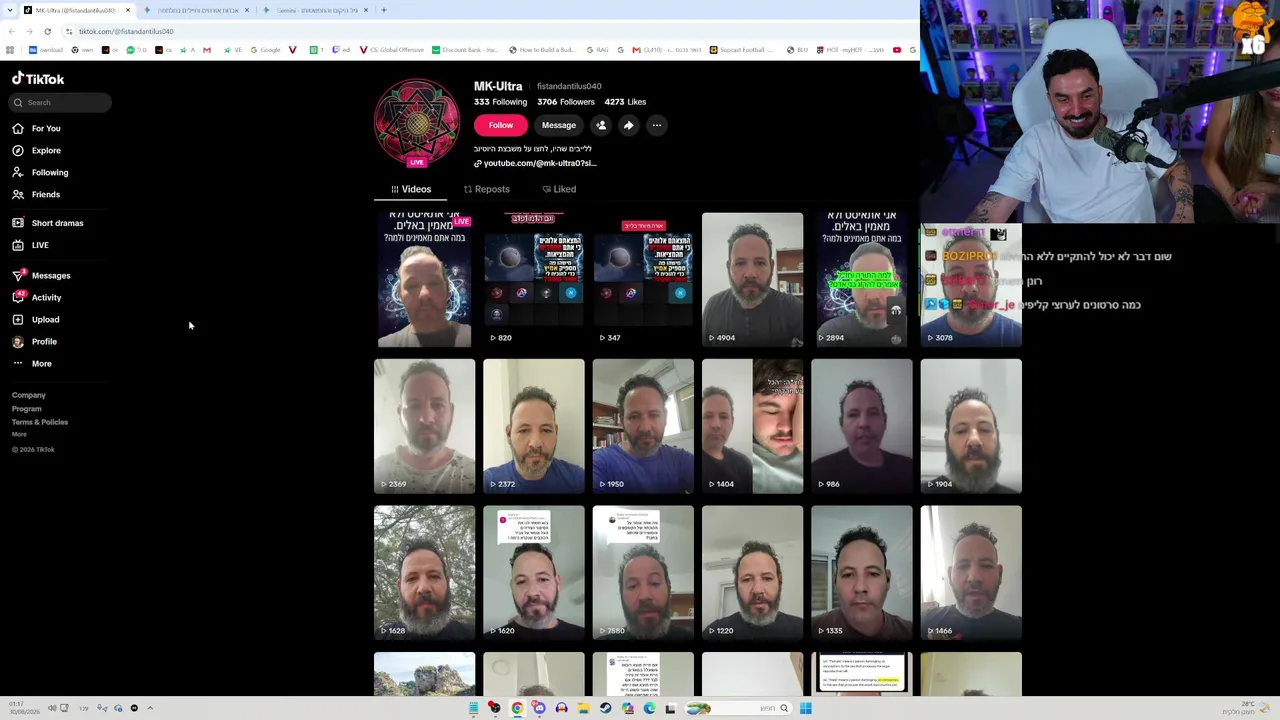Viewport: 1280px width, 720px height.
Task: Open the Company footer link
Action: [x=29, y=395]
